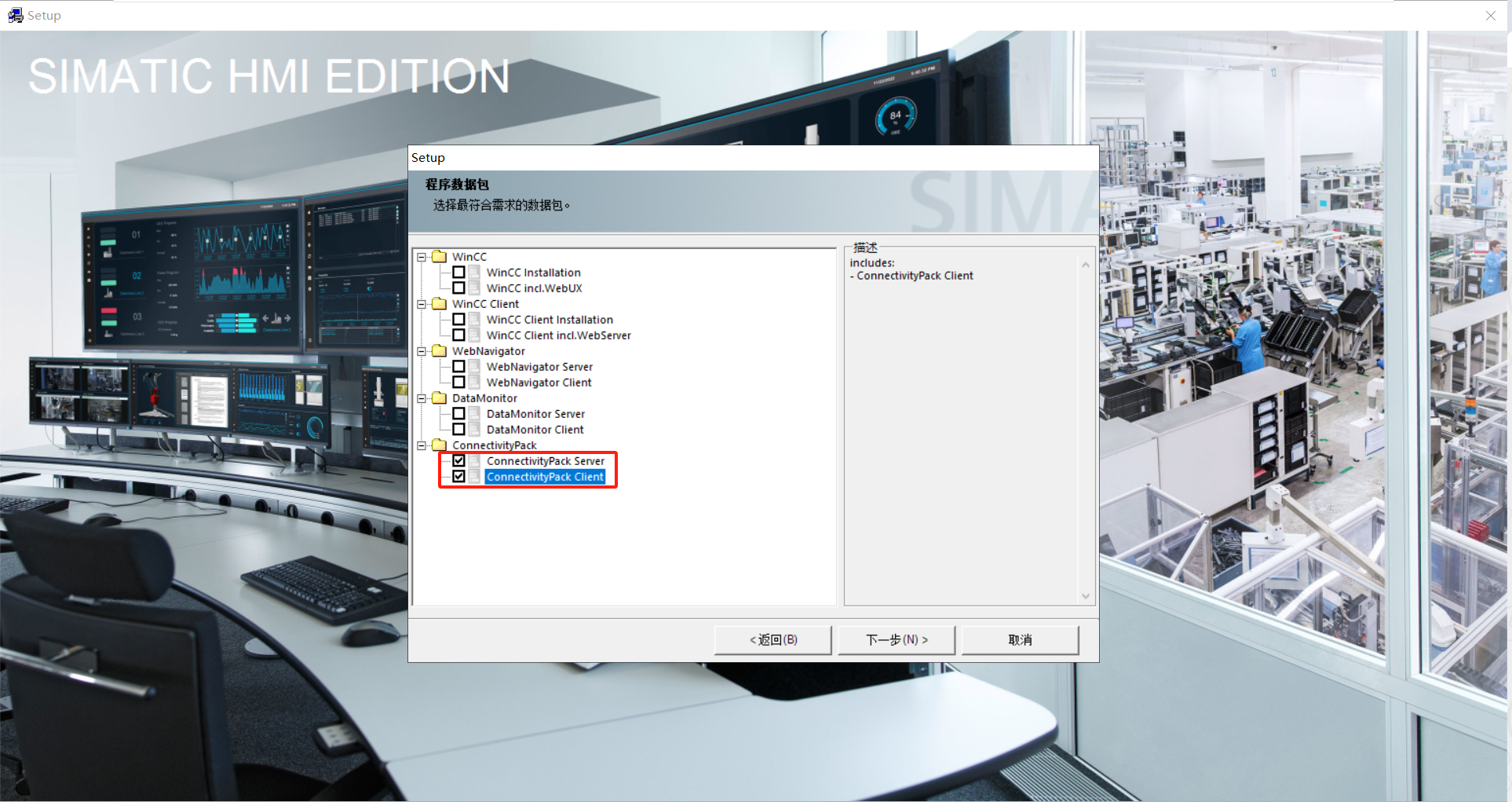Viewport: 1512px width, 802px height.
Task: Select the WinCC incl.WebUX label
Action: (x=535, y=288)
